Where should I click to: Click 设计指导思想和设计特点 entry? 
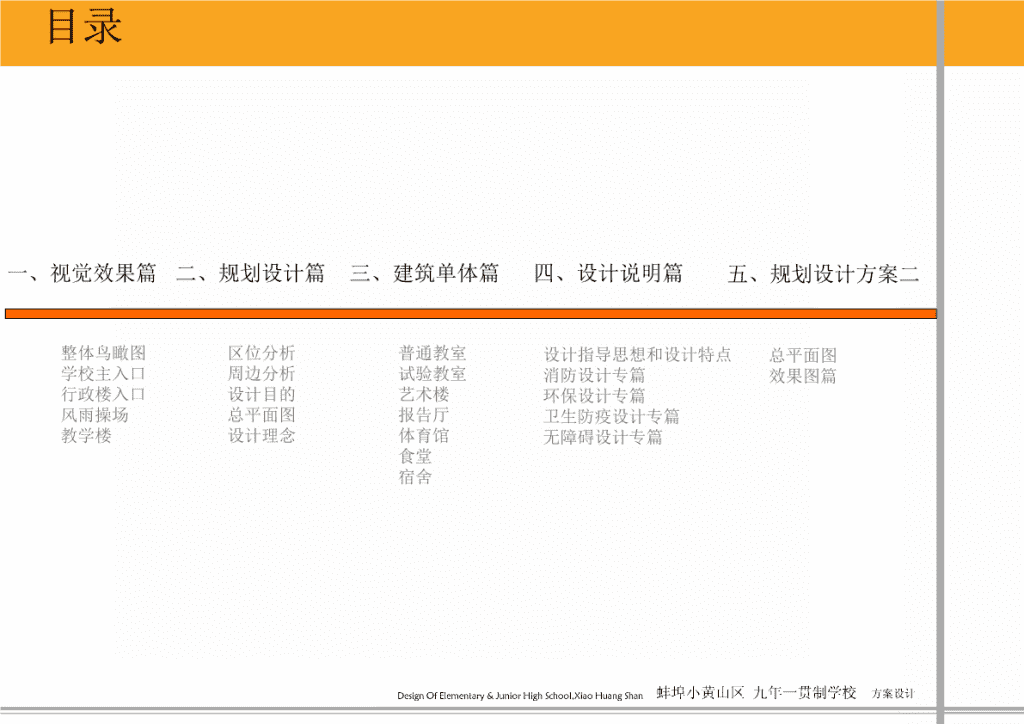pyautogui.click(x=637, y=354)
